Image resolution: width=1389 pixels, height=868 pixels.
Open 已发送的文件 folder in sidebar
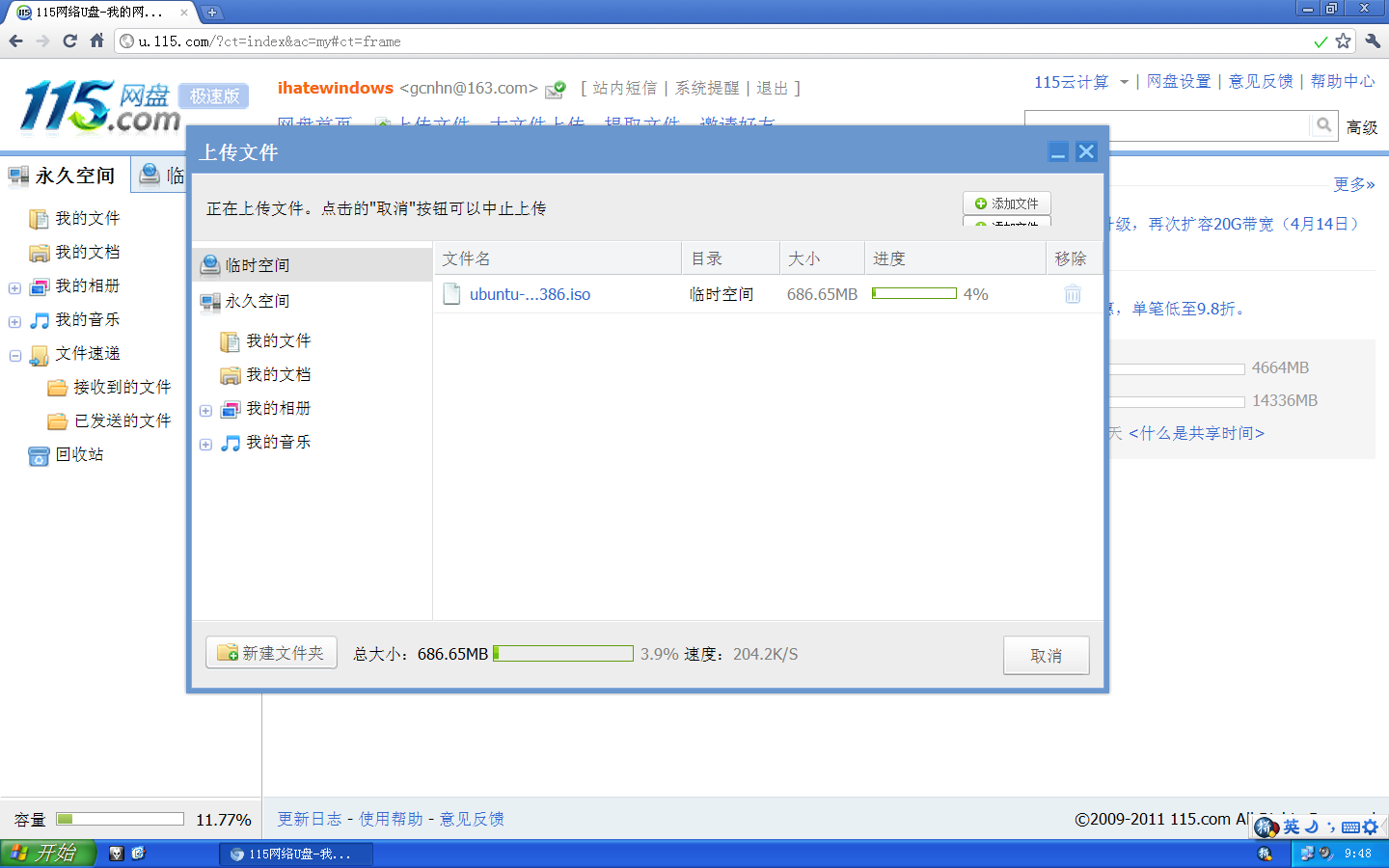tap(122, 420)
